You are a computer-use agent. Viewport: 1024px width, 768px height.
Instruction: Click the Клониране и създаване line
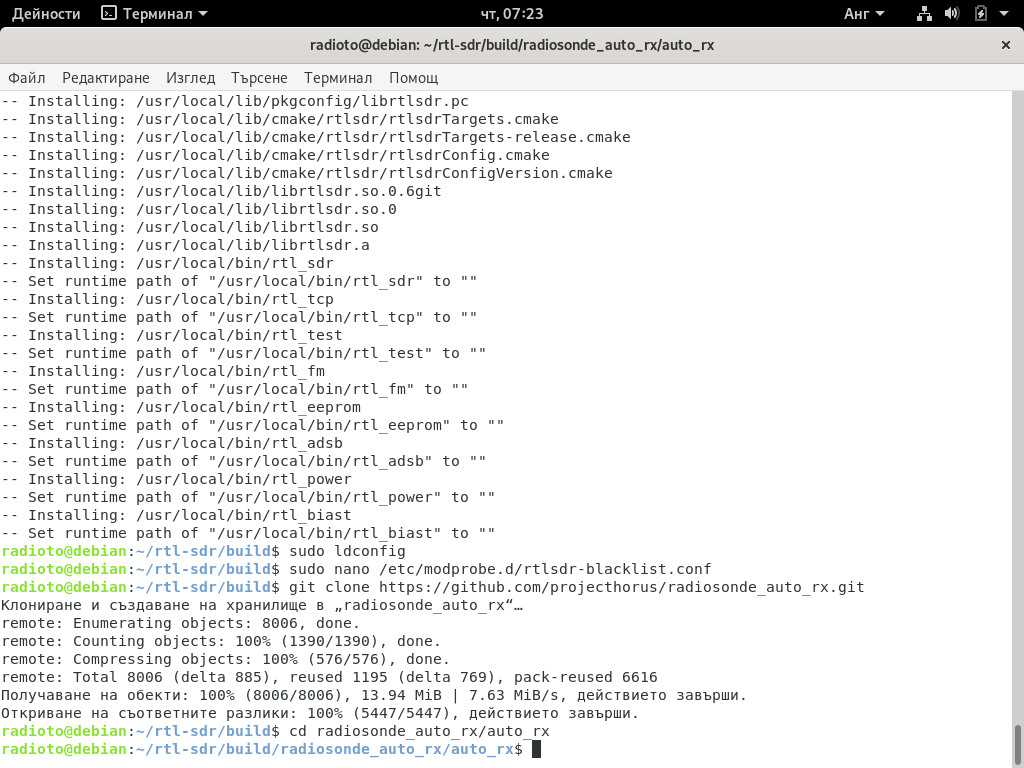click(x=262, y=605)
